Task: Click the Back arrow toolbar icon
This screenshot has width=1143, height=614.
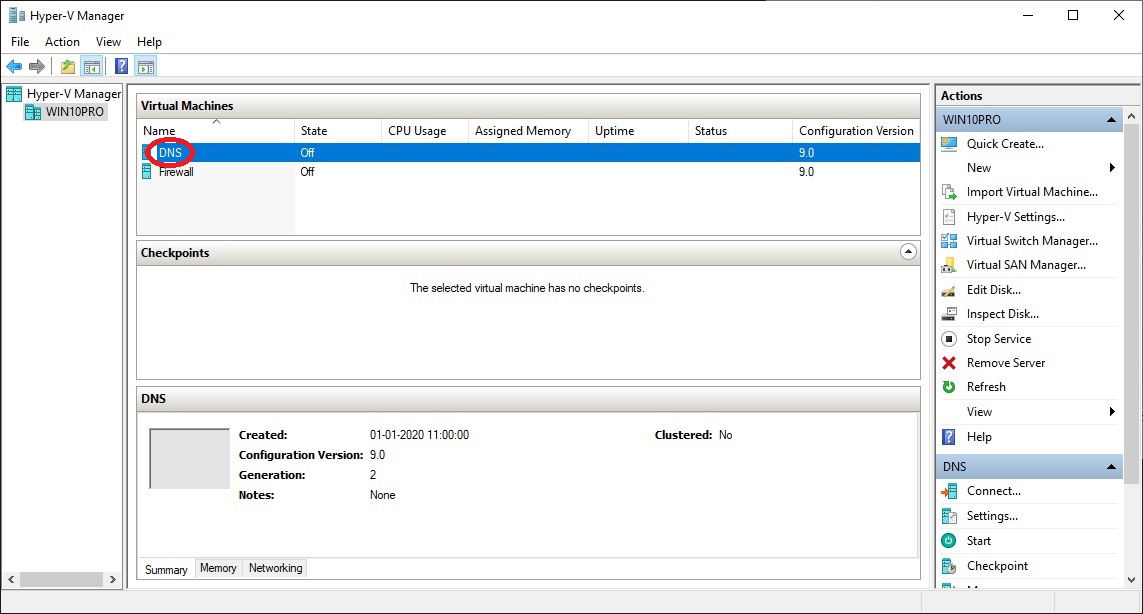Action: 14,67
